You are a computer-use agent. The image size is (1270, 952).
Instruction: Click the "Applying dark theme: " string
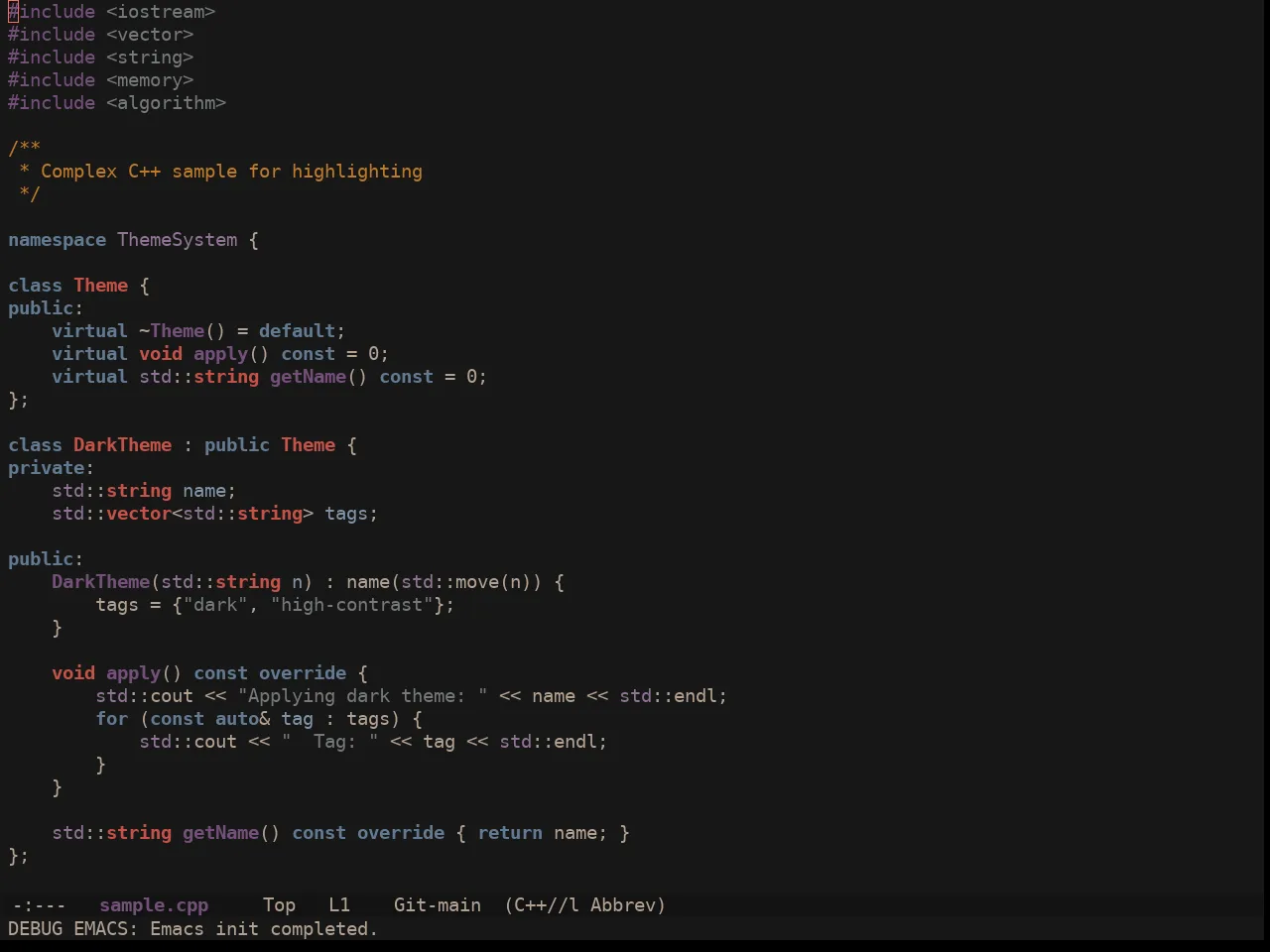[x=362, y=696]
